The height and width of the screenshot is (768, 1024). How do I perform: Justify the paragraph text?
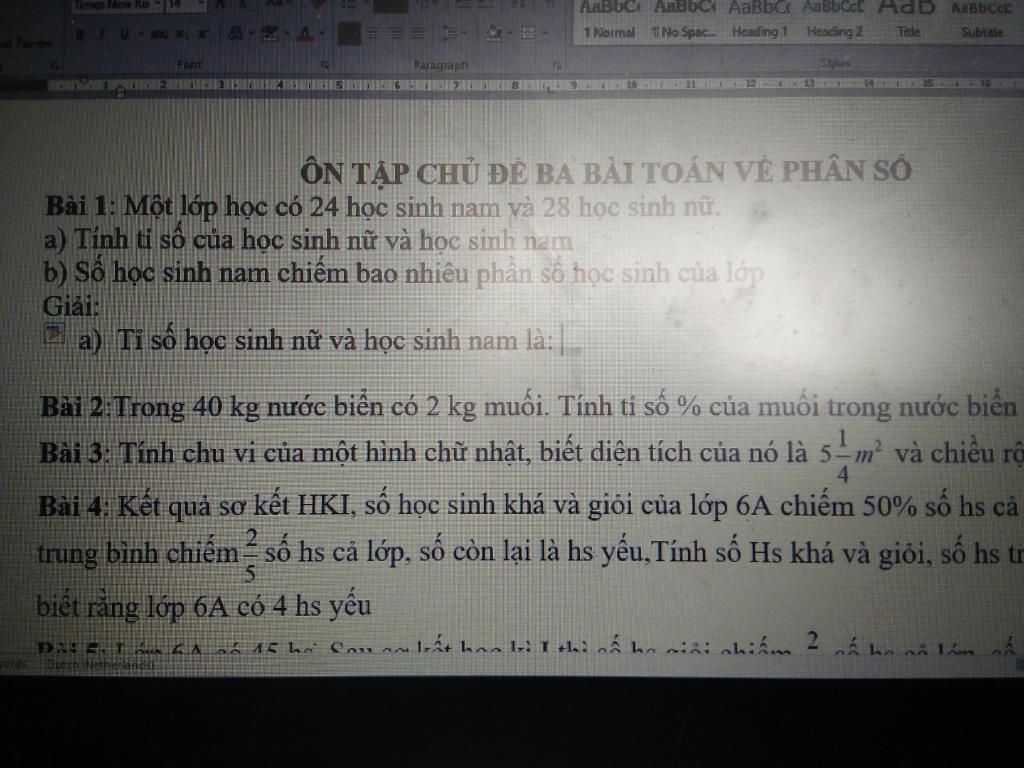click(417, 34)
